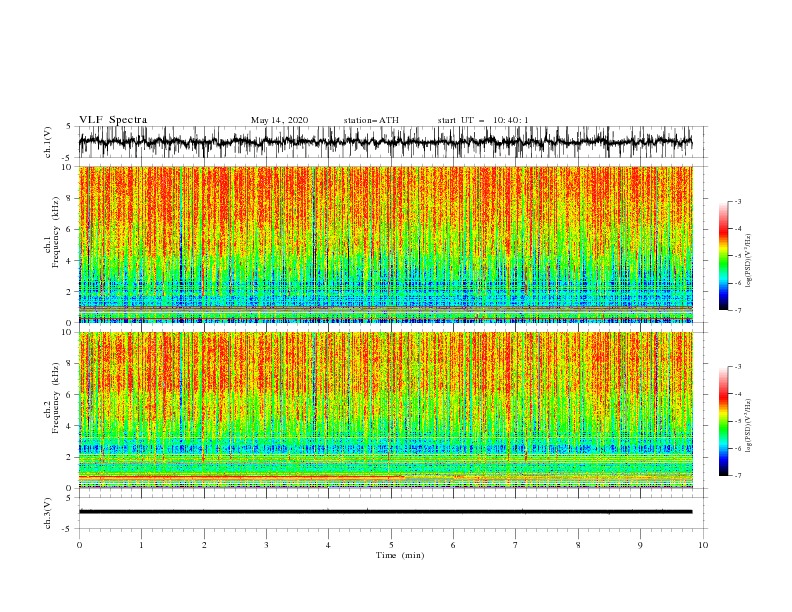Click the ch.1 voltage waveform trace
Image resolution: width=792 pixels, height=612 pixels.
coord(385,142)
